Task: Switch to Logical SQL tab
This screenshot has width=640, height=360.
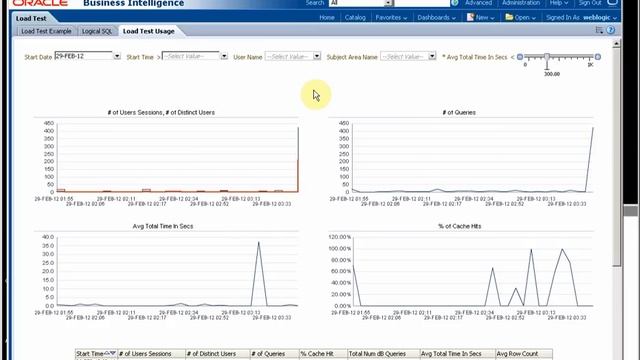Action: [x=97, y=31]
